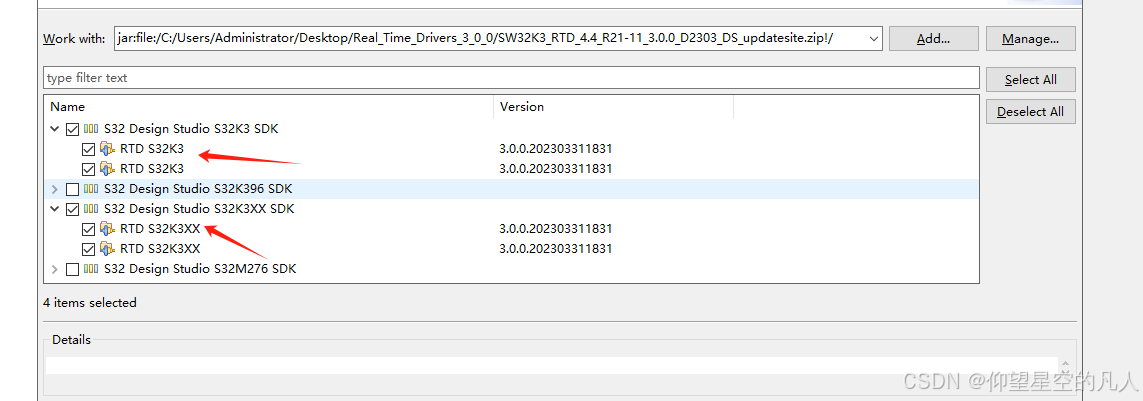This screenshot has width=1143, height=401.
Task: Select the first RTD S32K3XX row label
Action: tap(160, 229)
